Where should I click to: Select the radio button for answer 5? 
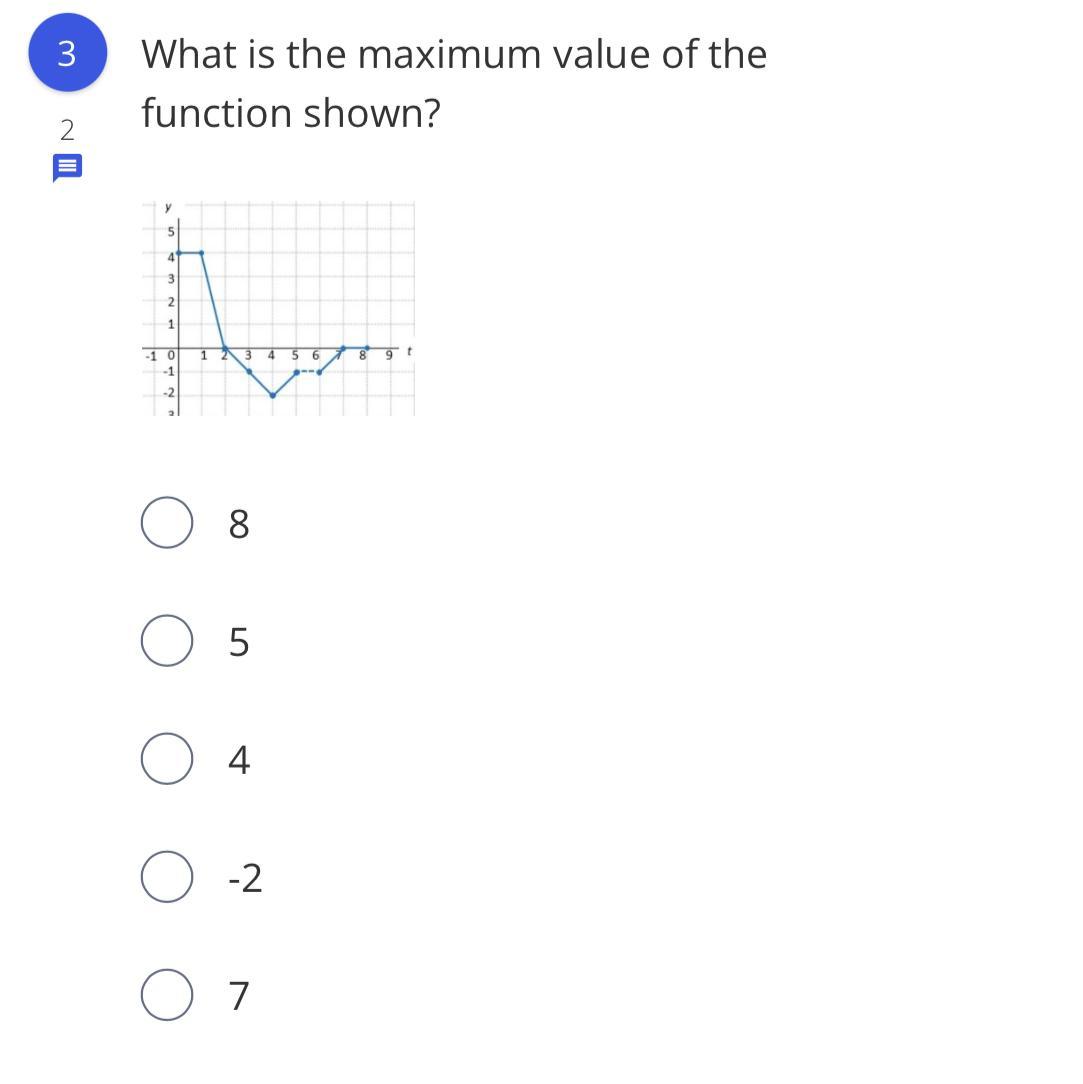(167, 641)
